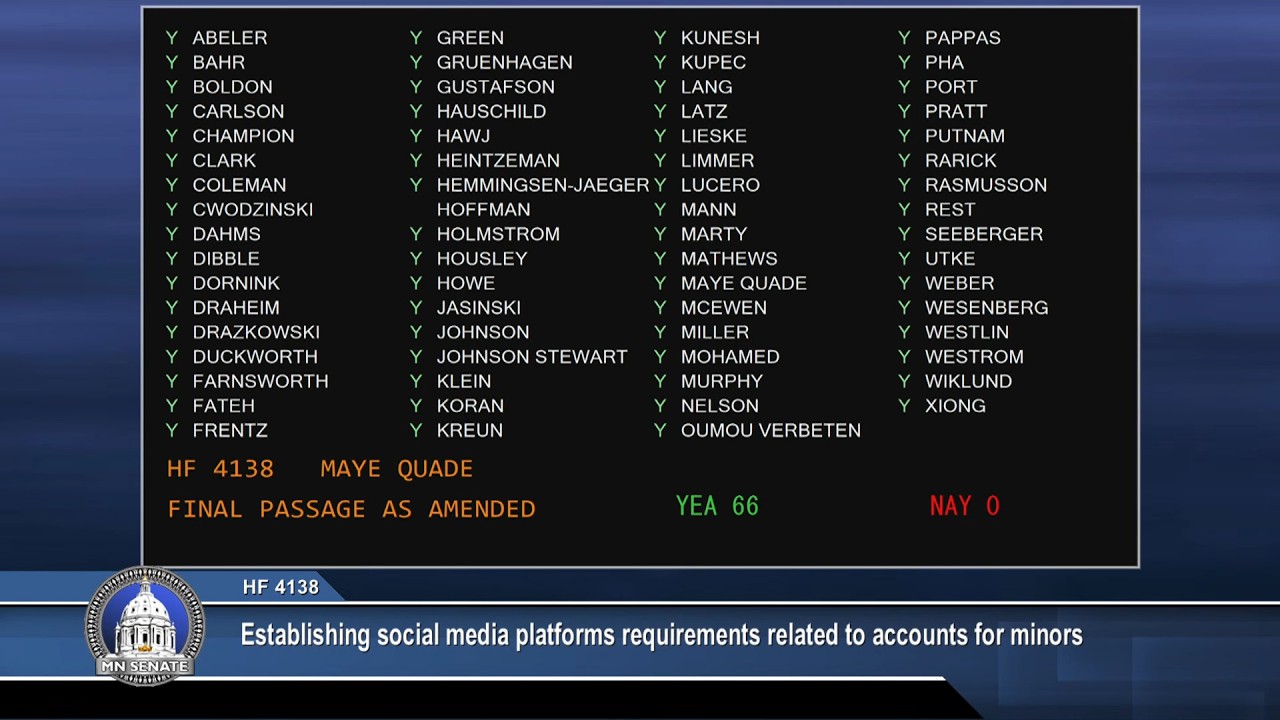This screenshot has width=1280, height=720.
Task: Click the name MOHAMED
Action: pos(731,356)
